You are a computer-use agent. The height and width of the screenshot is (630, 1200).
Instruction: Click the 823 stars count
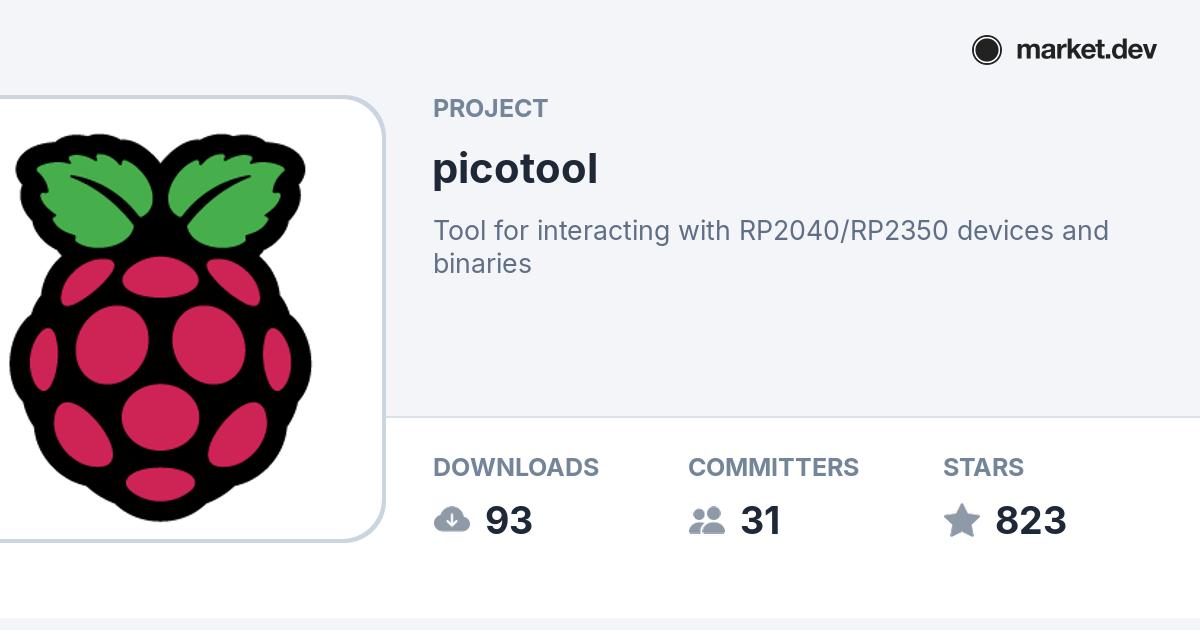[1030, 521]
